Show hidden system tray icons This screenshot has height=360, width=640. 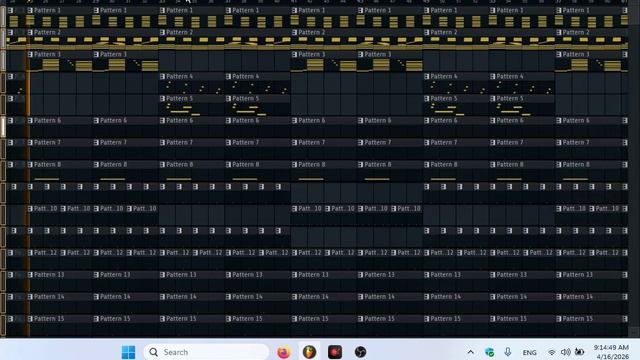point(470,352)
